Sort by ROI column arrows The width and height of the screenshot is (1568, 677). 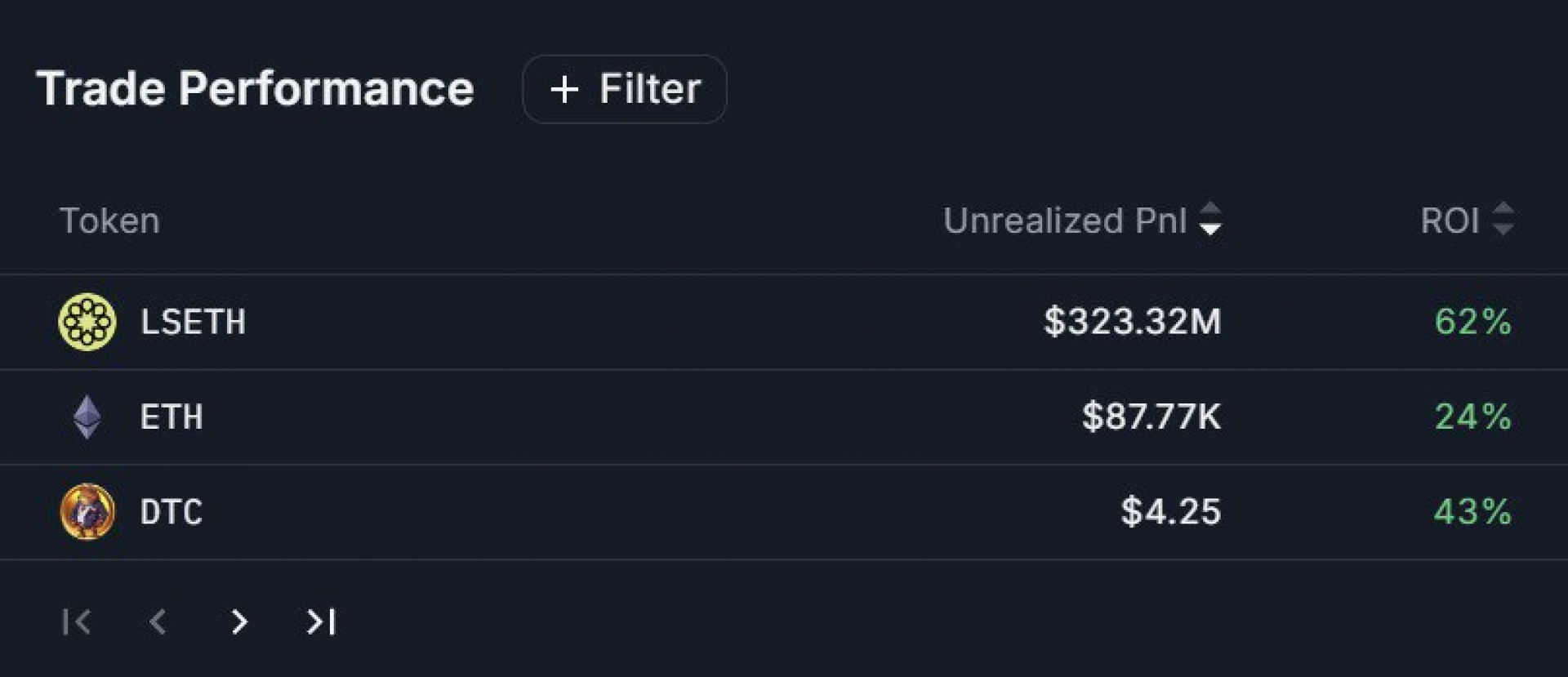click(1503, 220)
